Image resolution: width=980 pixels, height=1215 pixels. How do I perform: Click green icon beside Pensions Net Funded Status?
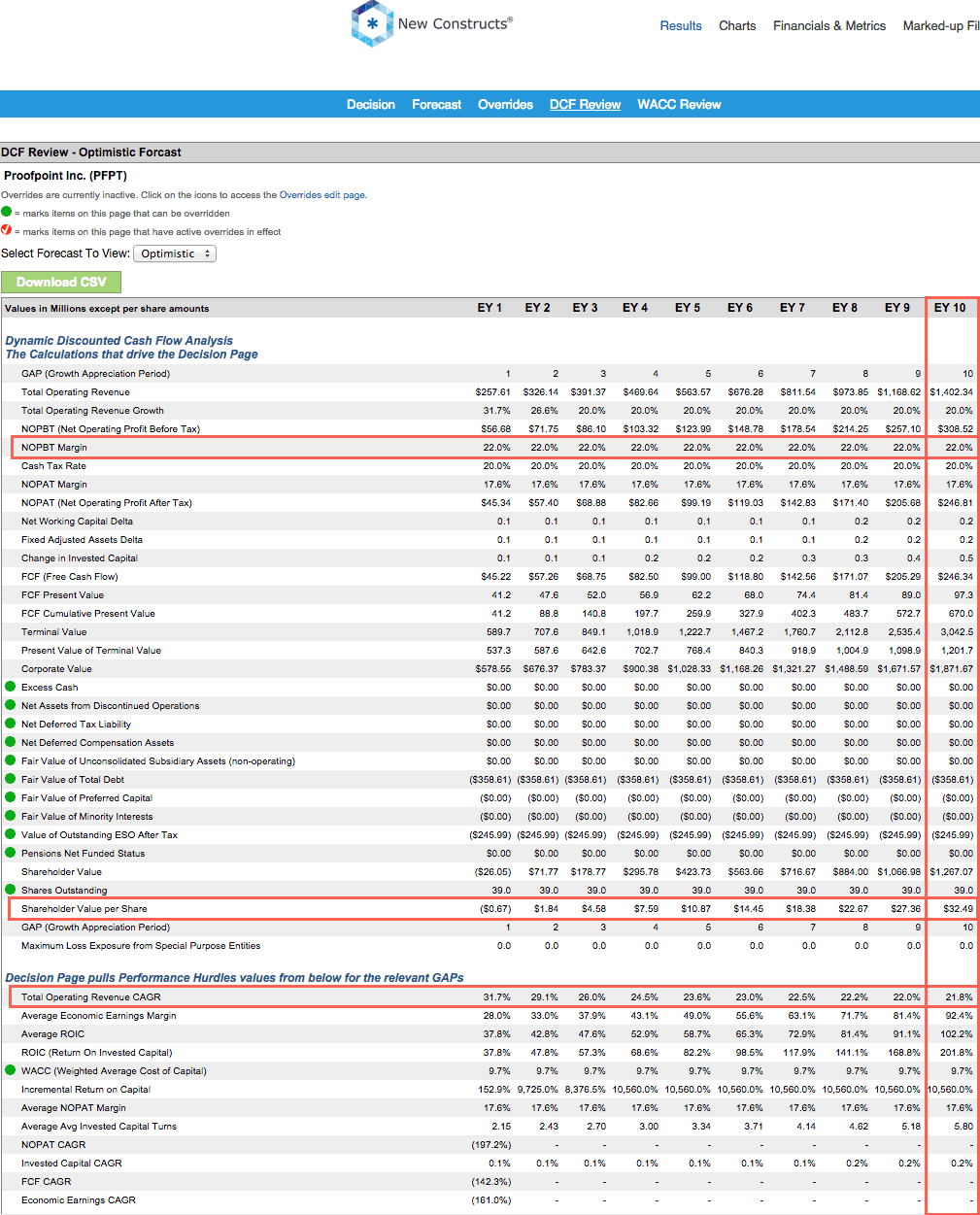11,853
